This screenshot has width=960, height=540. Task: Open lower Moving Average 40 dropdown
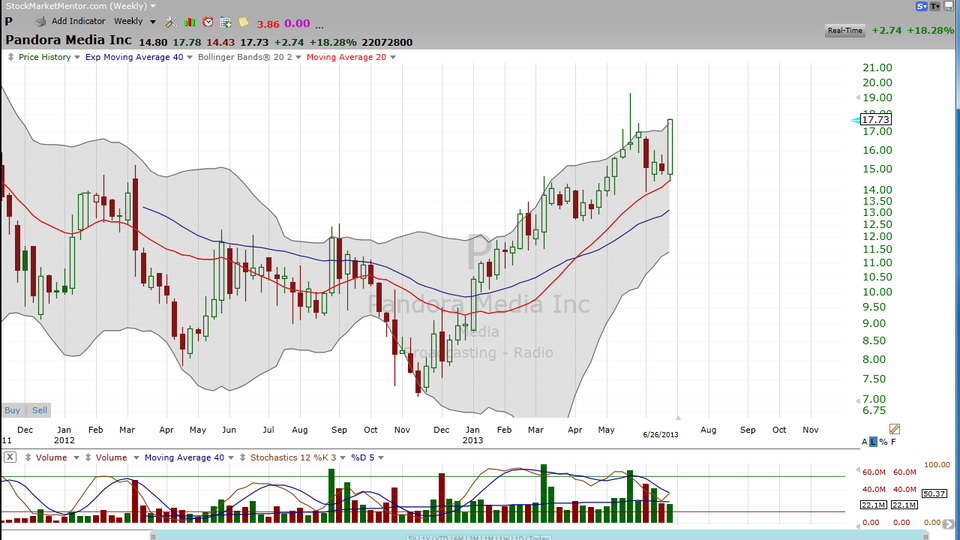(x=231, y=458)
